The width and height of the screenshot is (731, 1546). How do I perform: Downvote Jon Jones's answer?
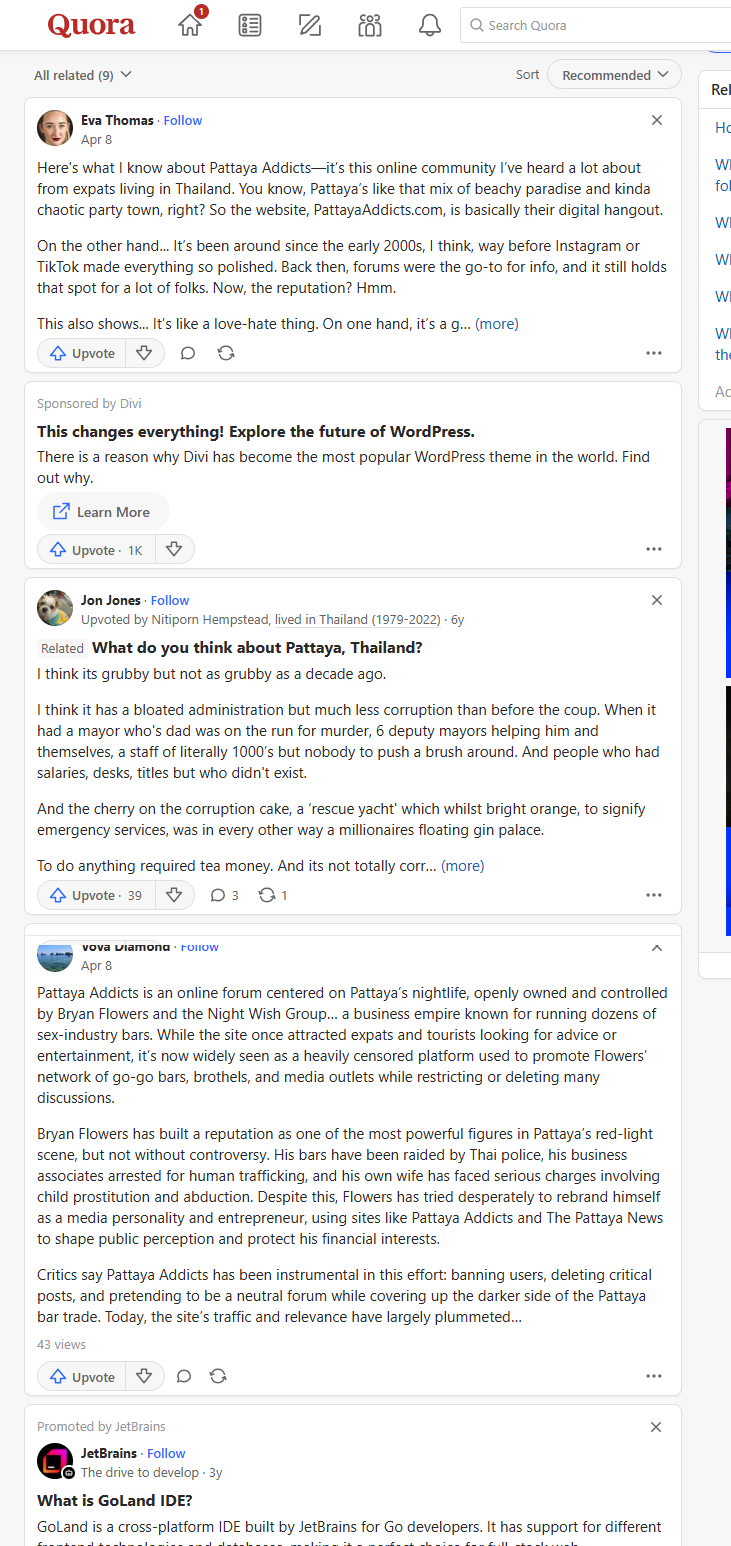pos(174,895)
